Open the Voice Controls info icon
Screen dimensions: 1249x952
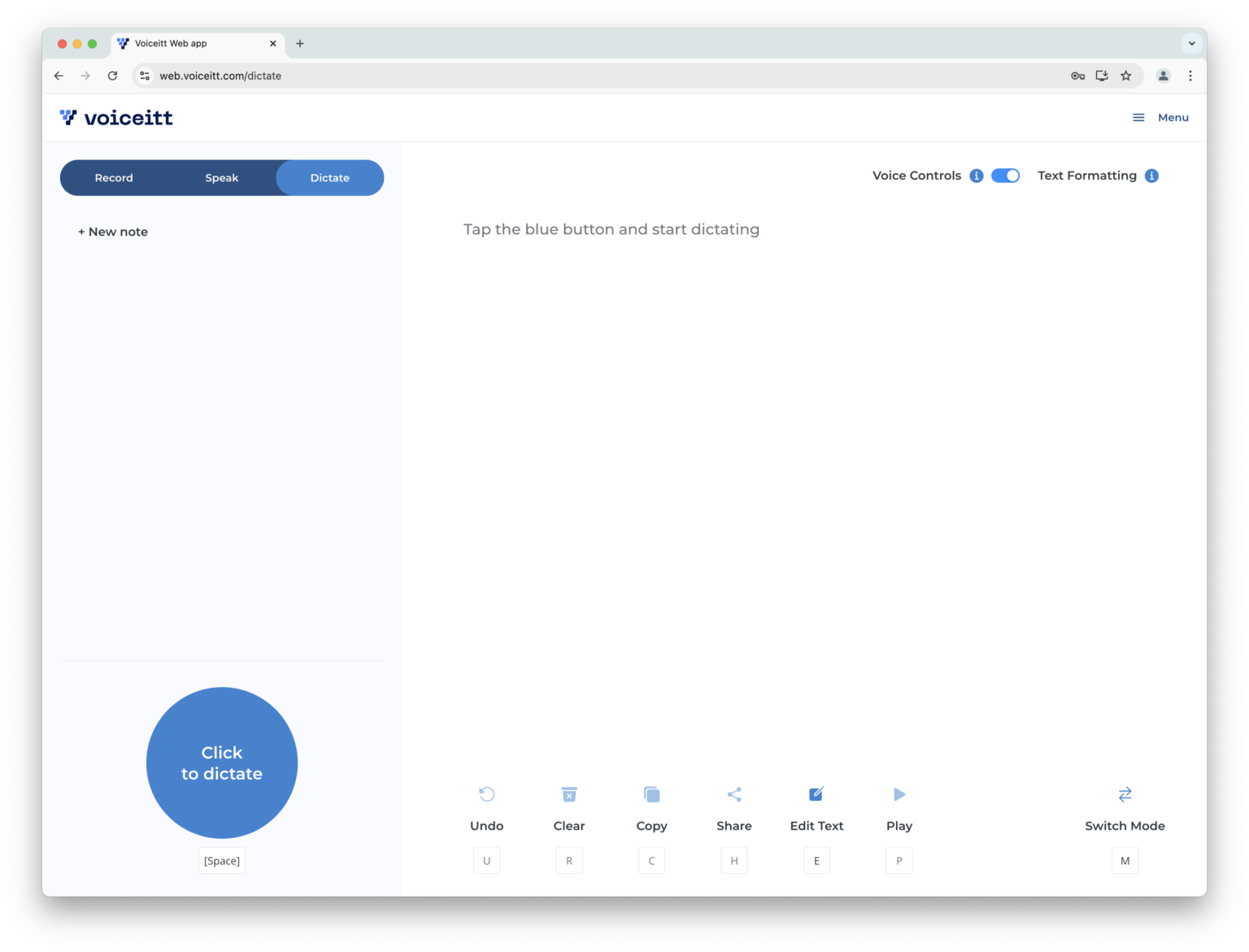(976, 176)
